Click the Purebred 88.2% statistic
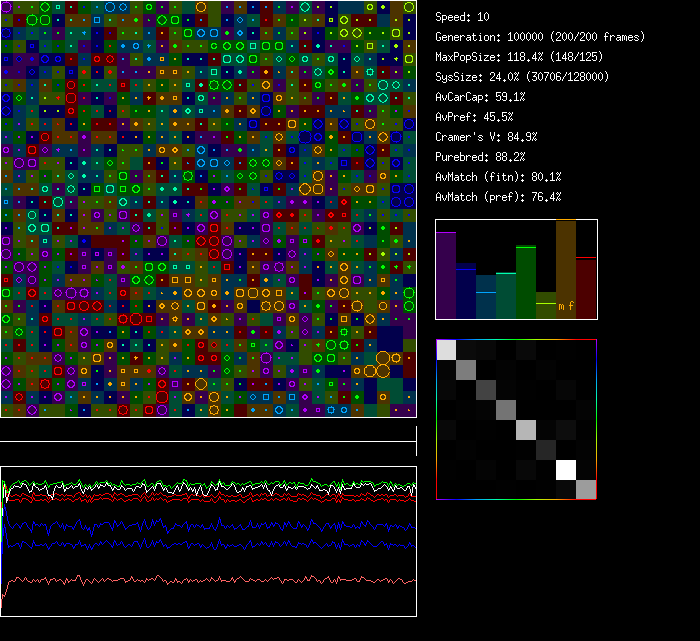Image resolution: width=700 pixels, height=641 pixels. point(481,157)
